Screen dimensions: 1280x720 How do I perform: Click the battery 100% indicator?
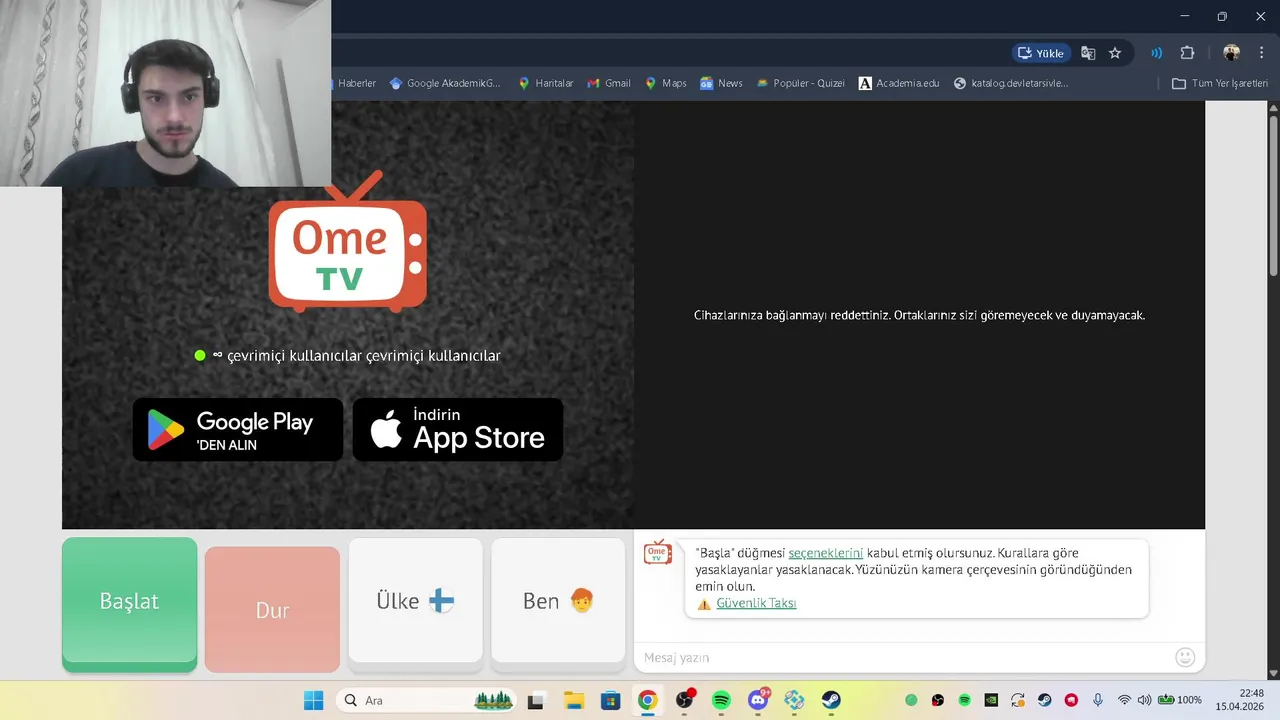tap(1180, 700)
